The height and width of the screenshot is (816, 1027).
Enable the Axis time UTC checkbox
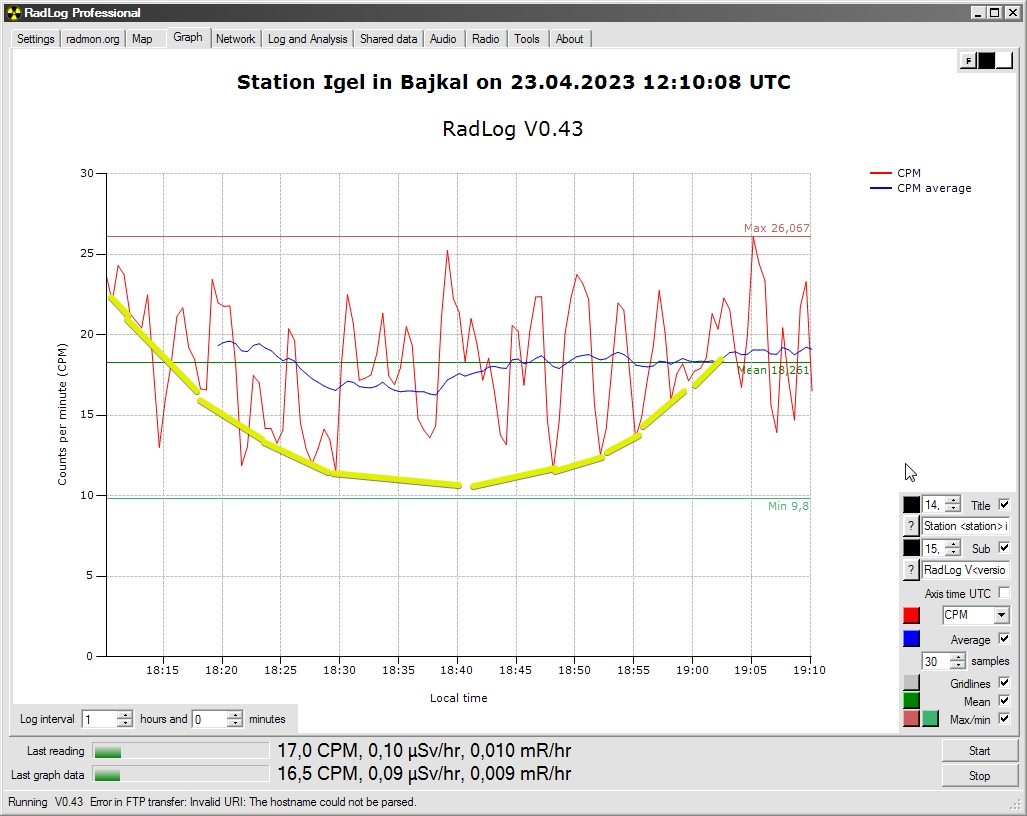(x=1004, y=593)
